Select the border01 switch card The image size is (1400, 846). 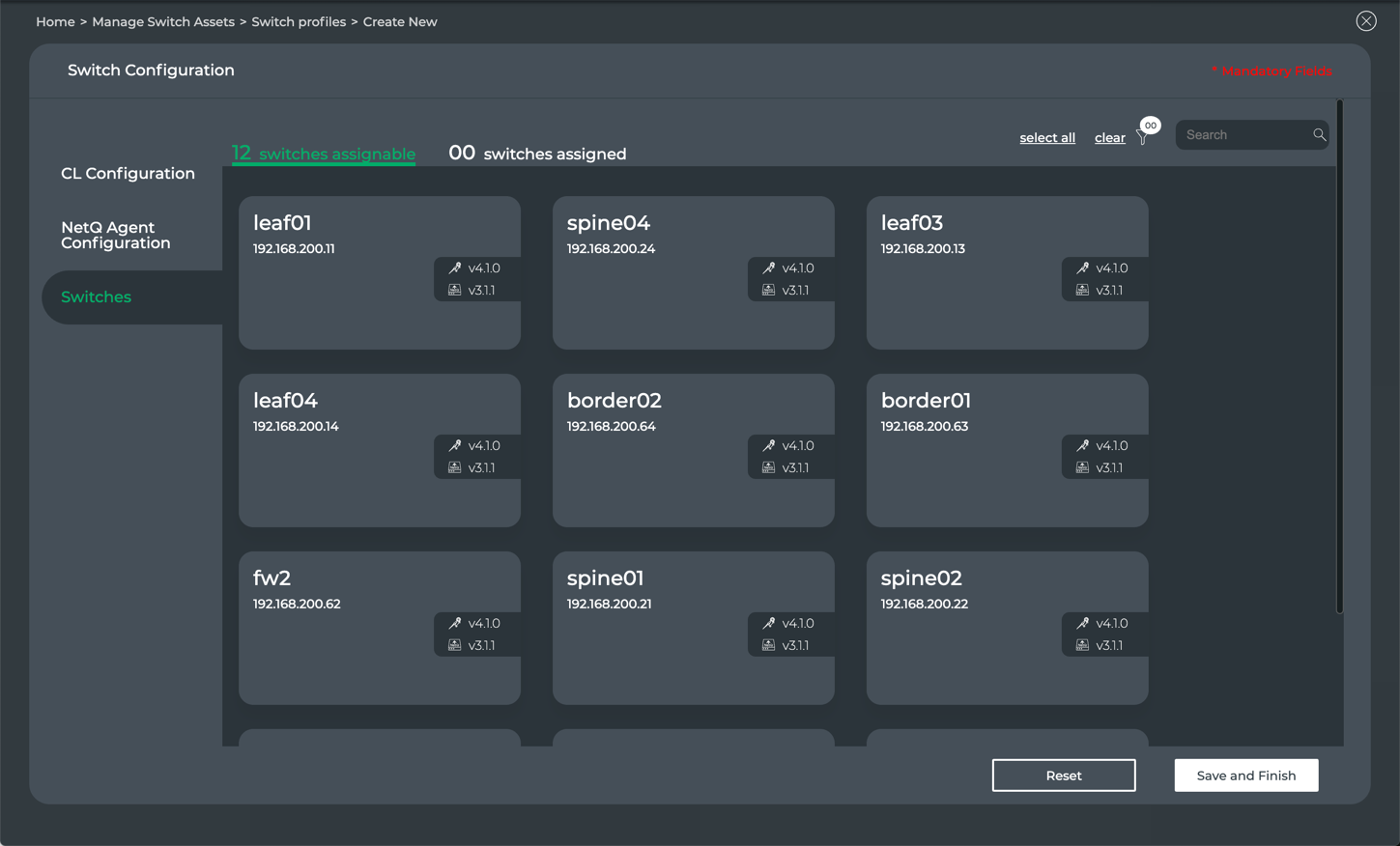tap(1007, 450)
